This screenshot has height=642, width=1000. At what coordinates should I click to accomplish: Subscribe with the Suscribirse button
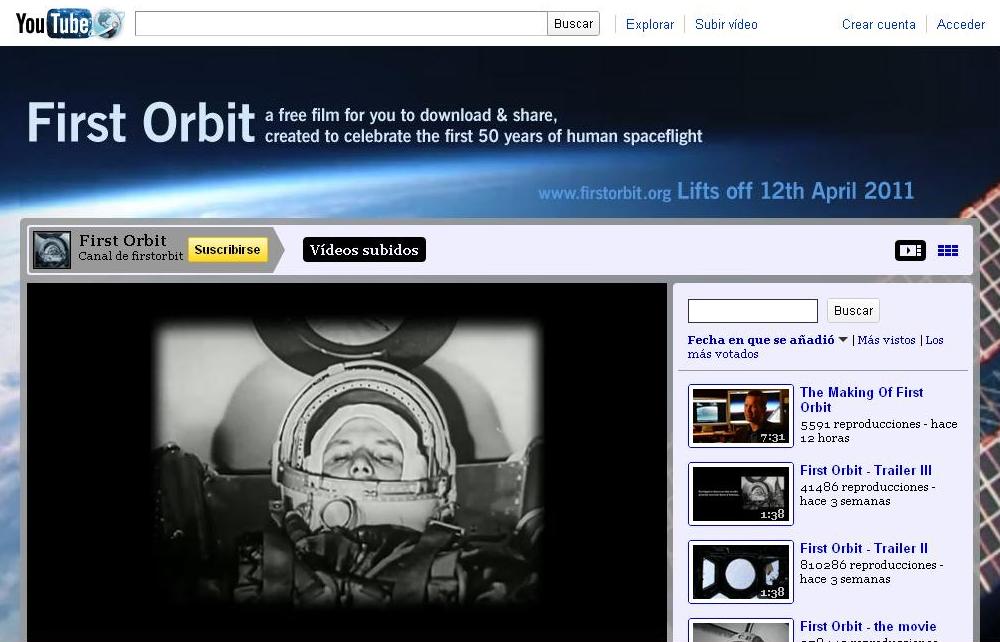click(x=228, y=250)
